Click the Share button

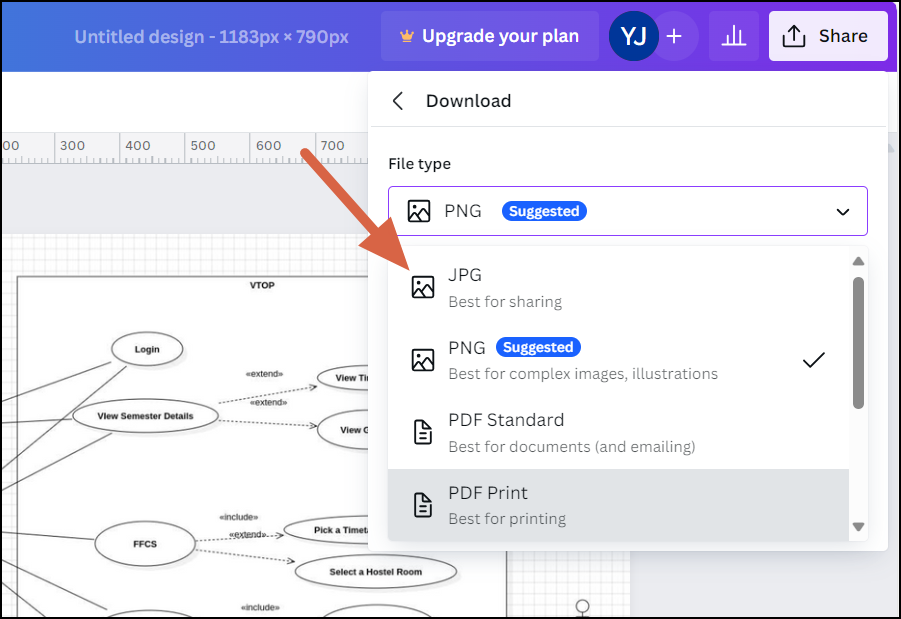(828, 35)
